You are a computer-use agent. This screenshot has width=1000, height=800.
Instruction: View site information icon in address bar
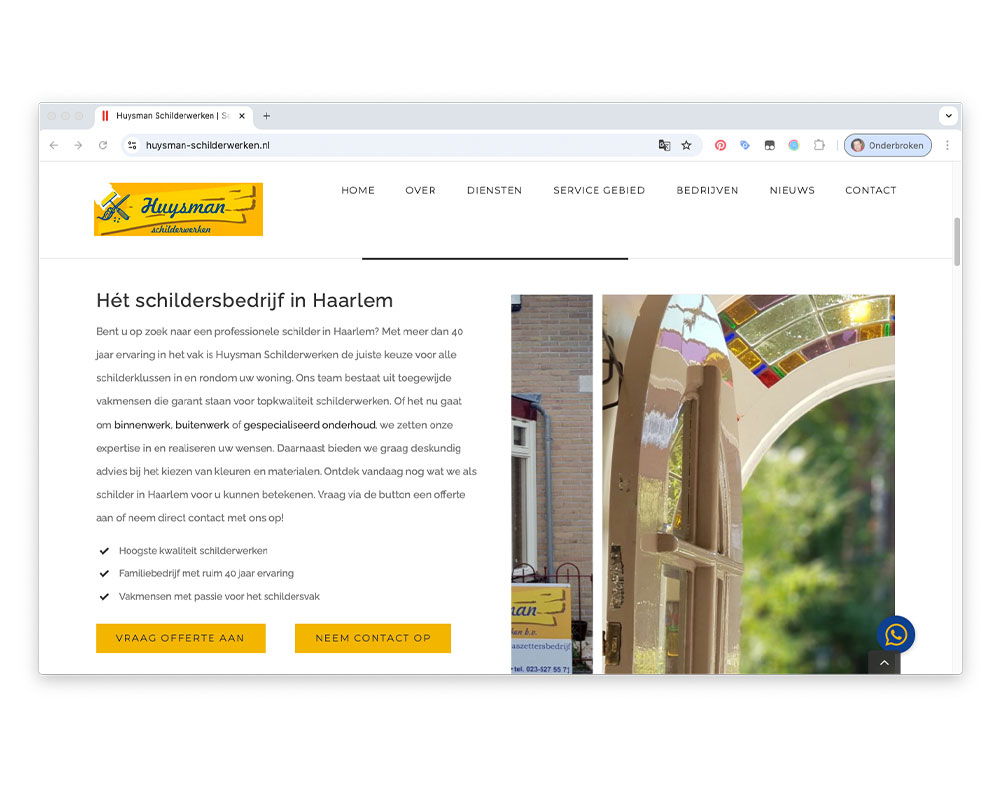[132, 145]
